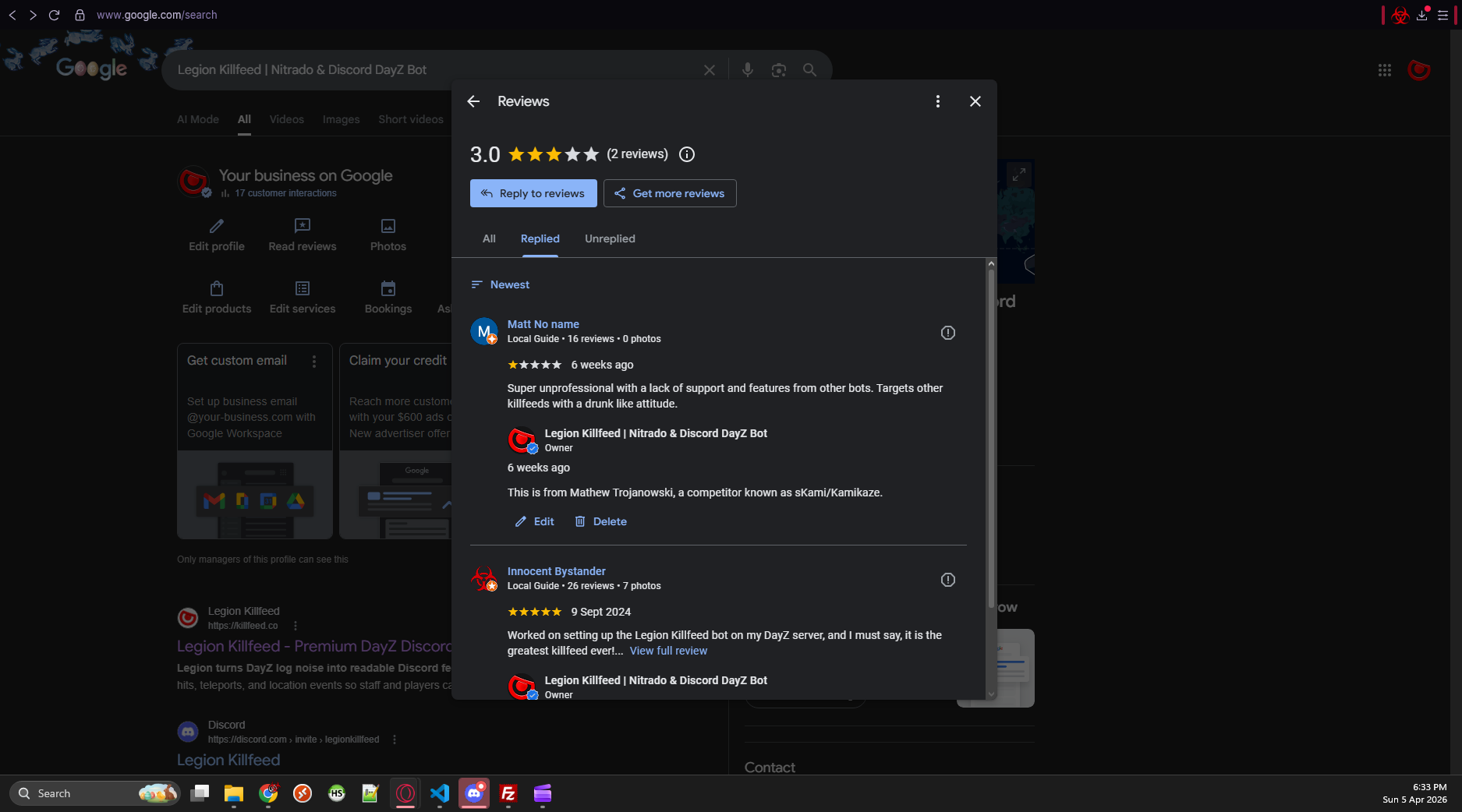Click Edit products in the business panel

(217, 298)
